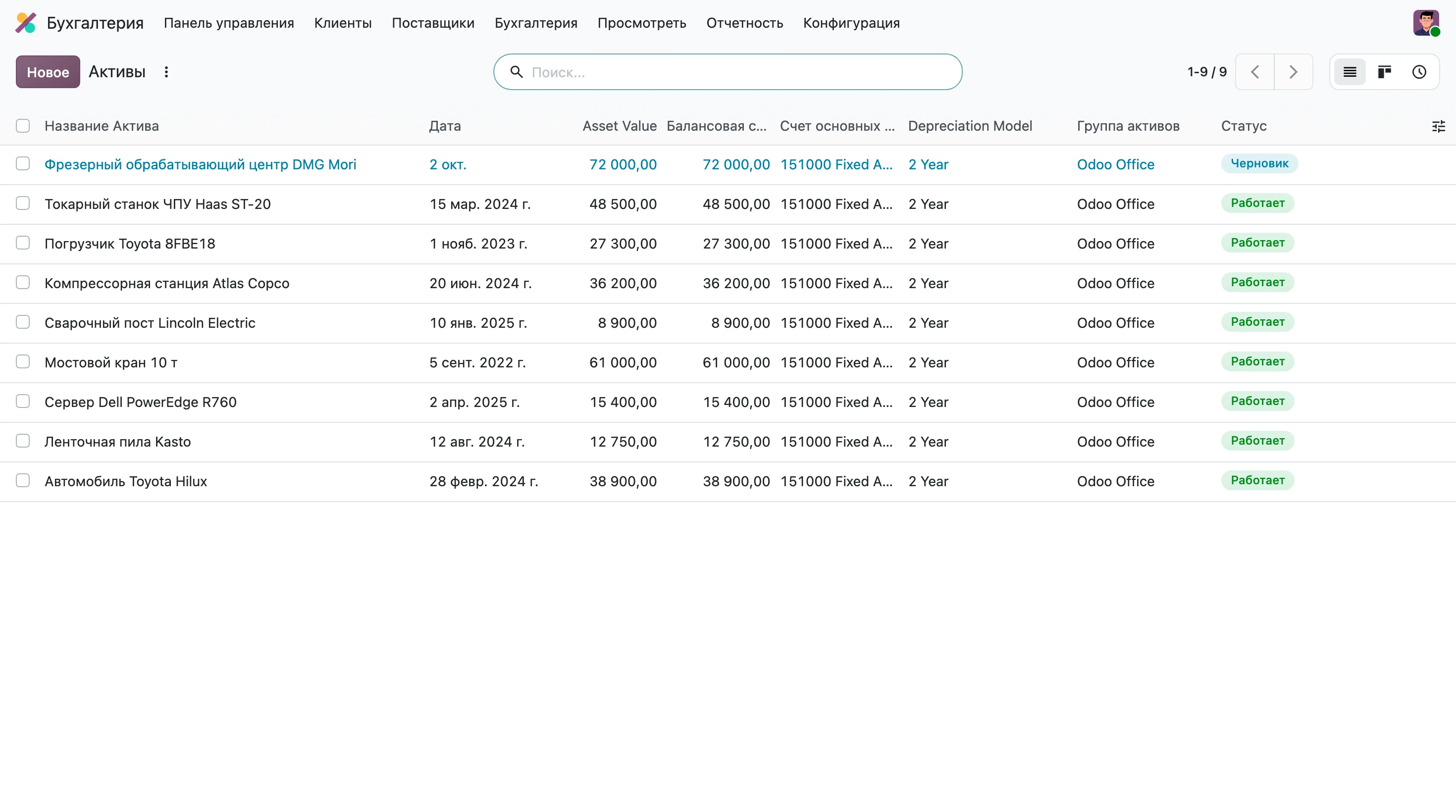This screenshot has height=812, width=1456.
Task: Click the Новое button
Action: point(48,72)
